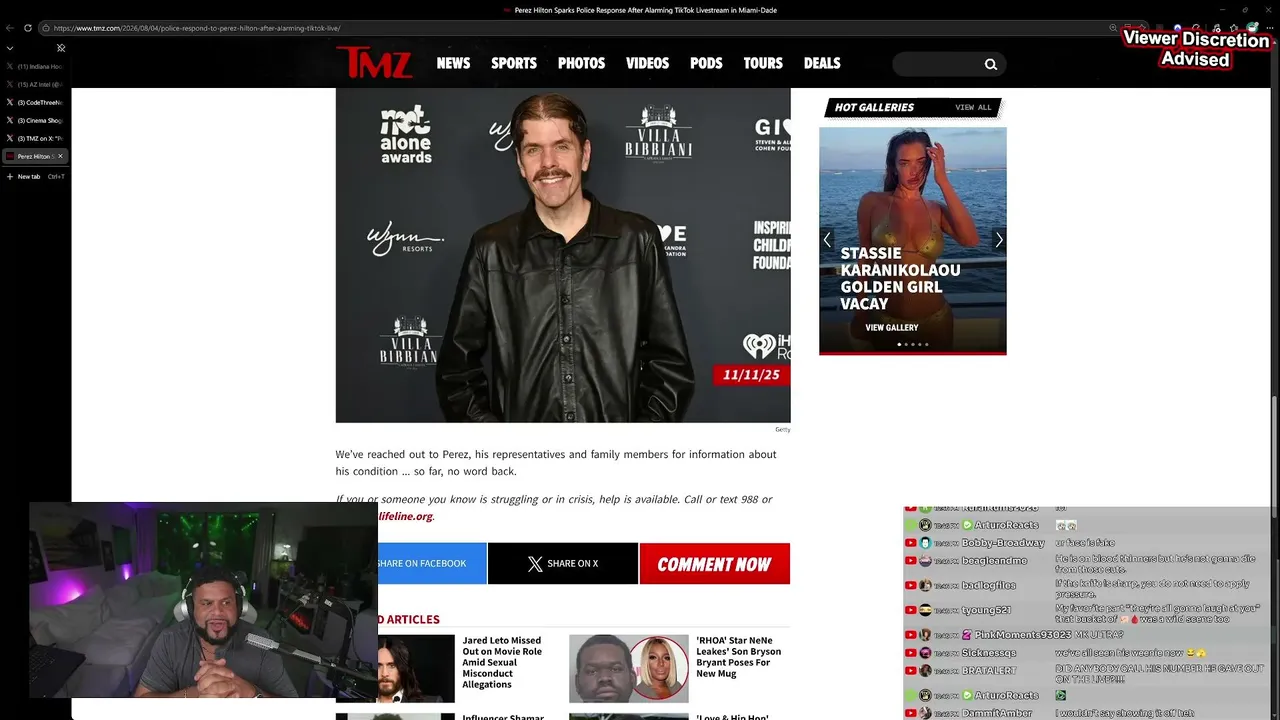Open the lifeline.org link

click(x=405, y=516)
